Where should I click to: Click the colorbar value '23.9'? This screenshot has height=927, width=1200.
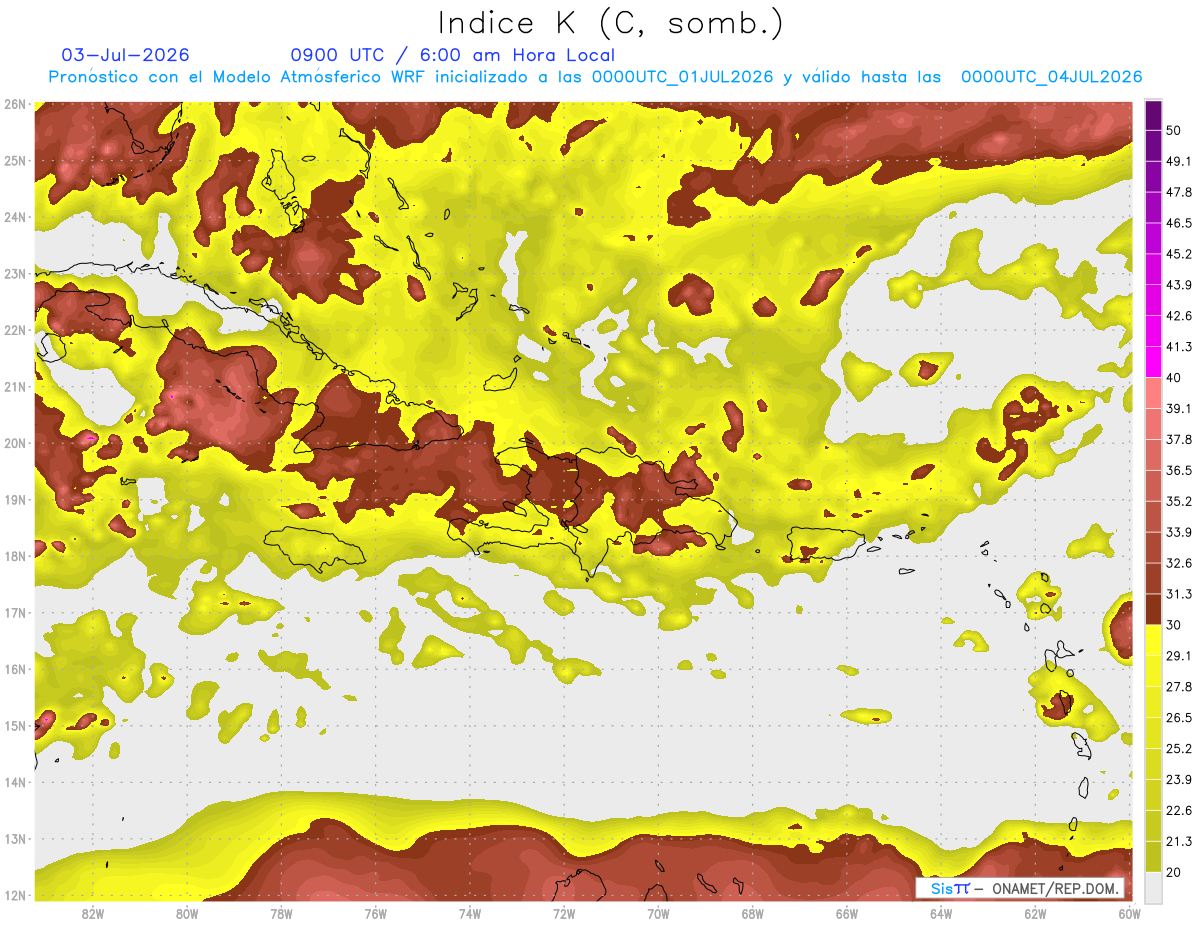coord(1179,780)
